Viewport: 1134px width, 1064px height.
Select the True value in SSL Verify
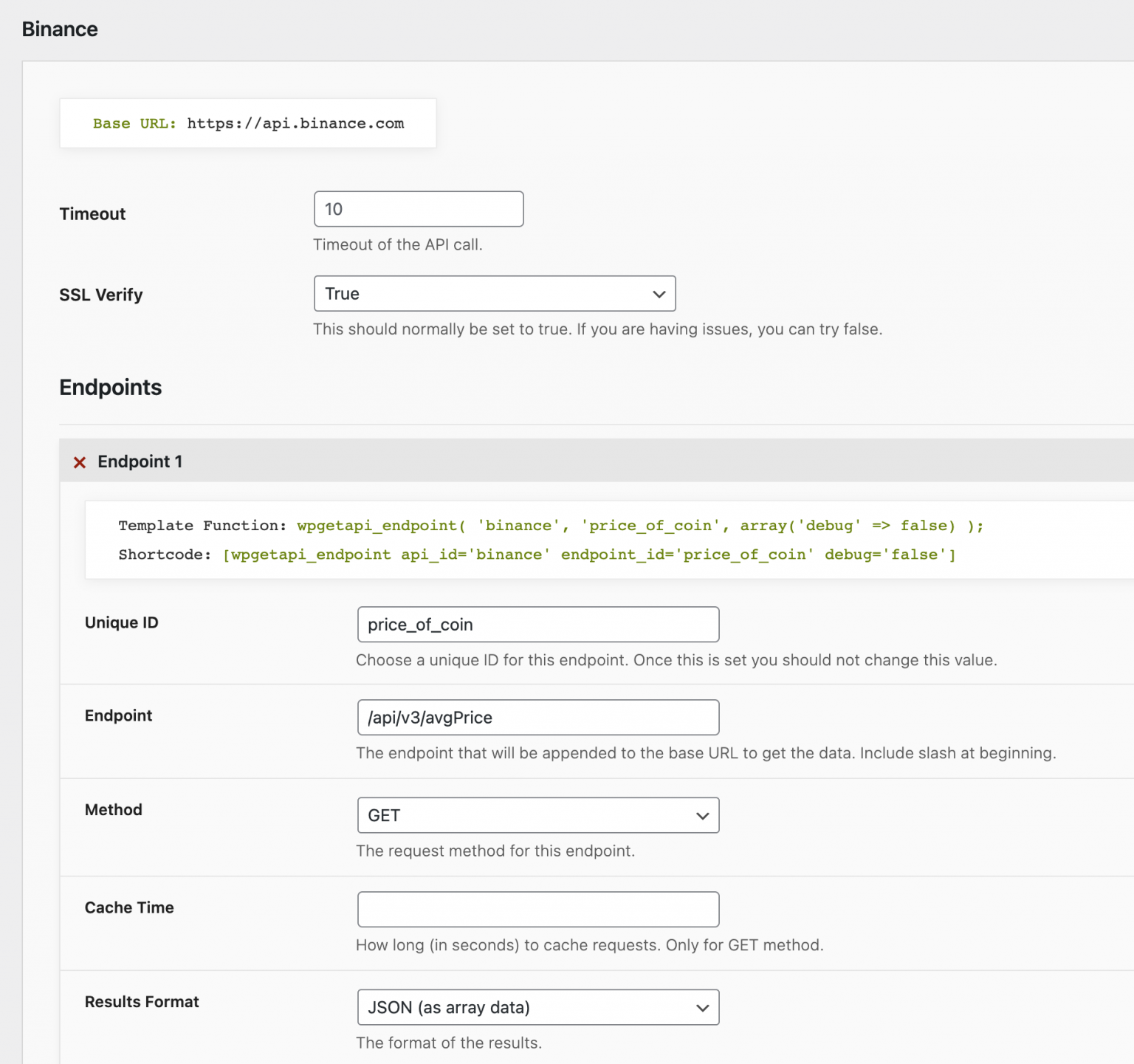(341, 293)
